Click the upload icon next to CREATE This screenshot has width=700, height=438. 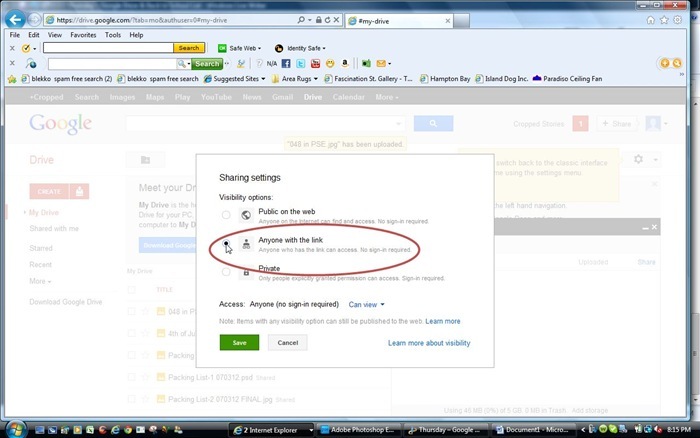pos(79,192)
